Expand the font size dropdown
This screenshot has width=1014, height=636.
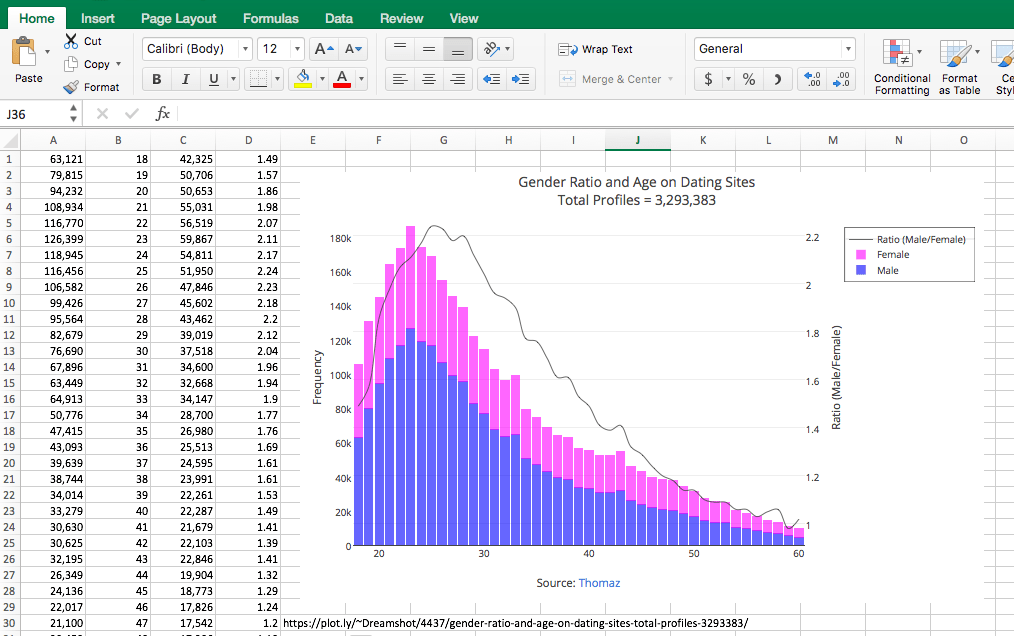click(297, 49)
